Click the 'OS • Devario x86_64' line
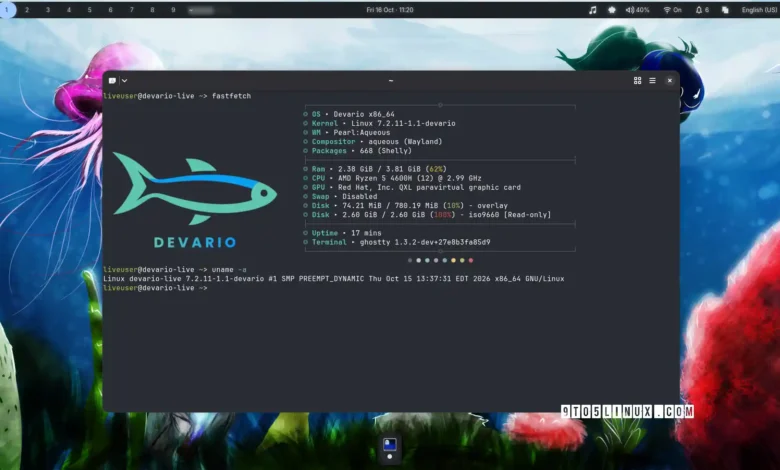780x470 pixels. 349,114
